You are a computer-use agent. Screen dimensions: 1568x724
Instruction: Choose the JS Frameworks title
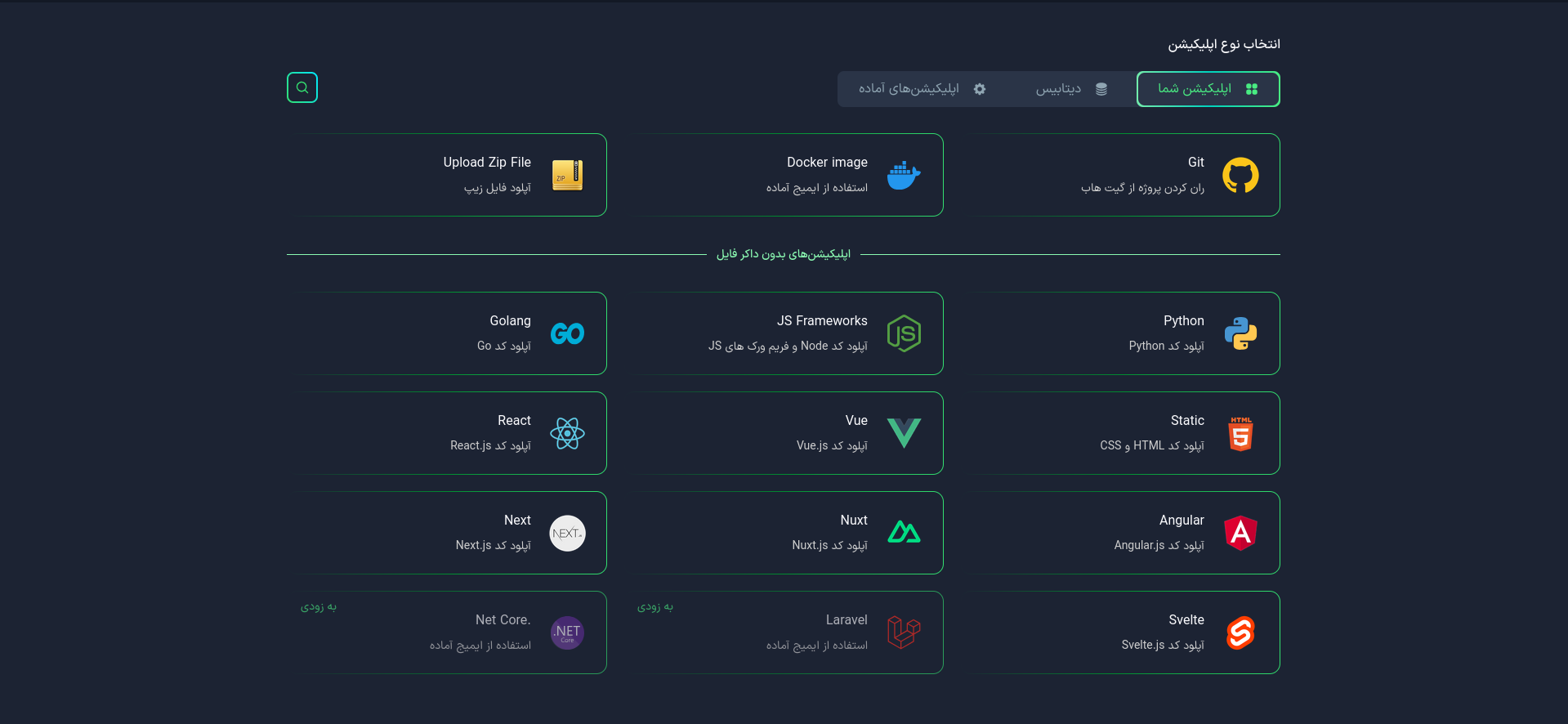coord(822,321)
